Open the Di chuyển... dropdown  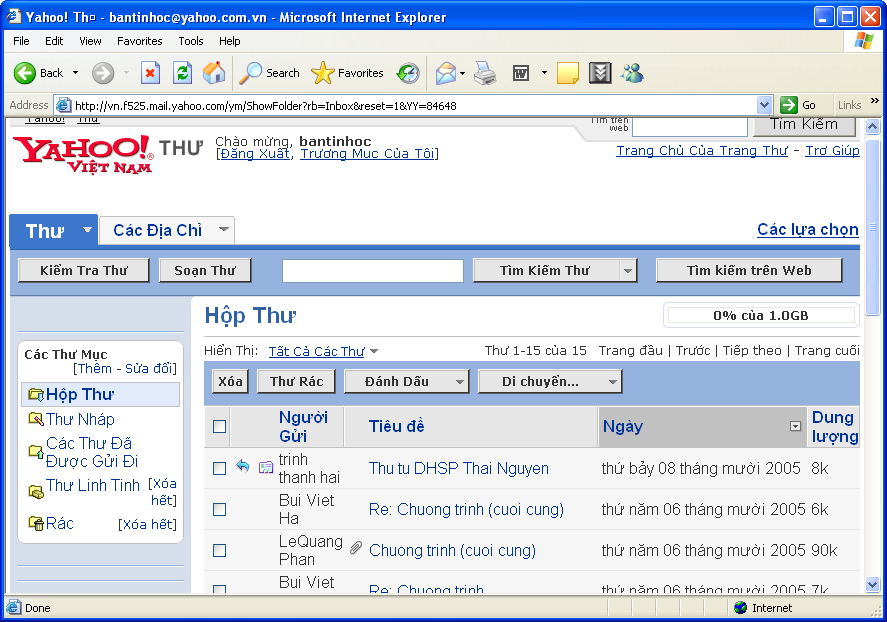[x=550, y=382]
